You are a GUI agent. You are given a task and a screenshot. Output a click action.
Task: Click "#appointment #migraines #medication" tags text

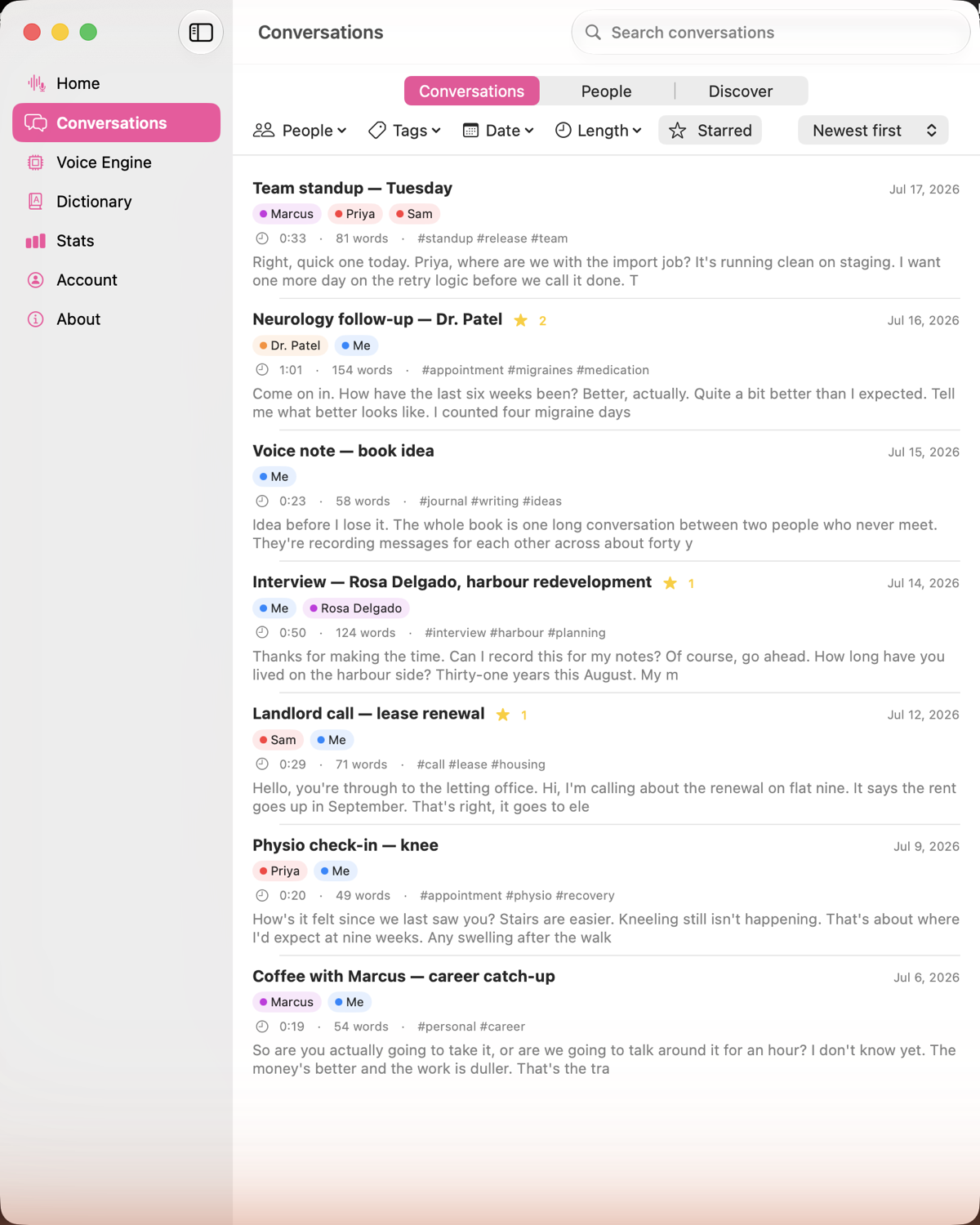[x=536, y=370]
